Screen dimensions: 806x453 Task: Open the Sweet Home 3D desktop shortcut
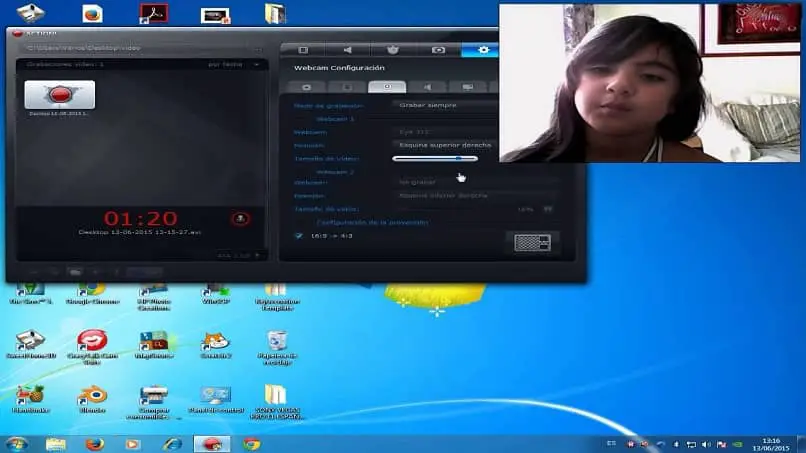30,343
